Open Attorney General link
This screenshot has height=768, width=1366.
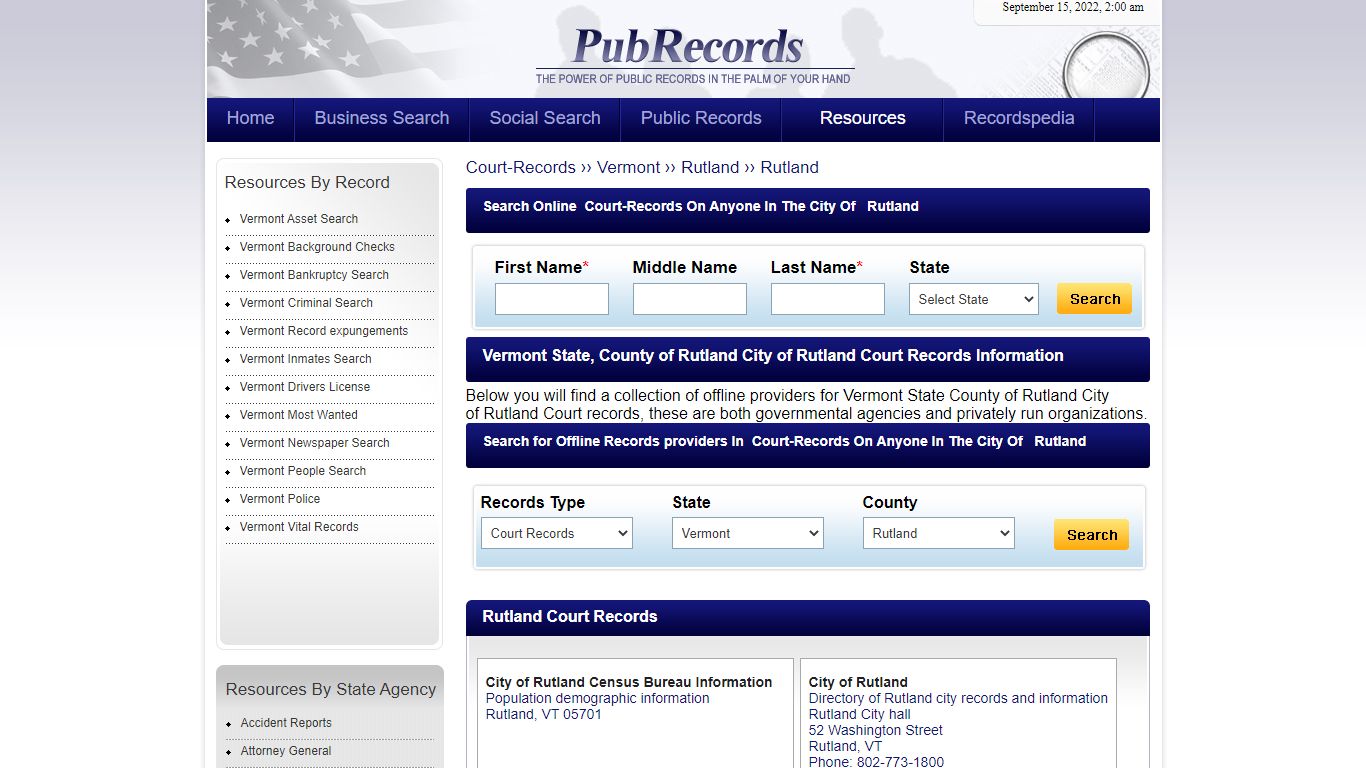[x=286, y=751]
